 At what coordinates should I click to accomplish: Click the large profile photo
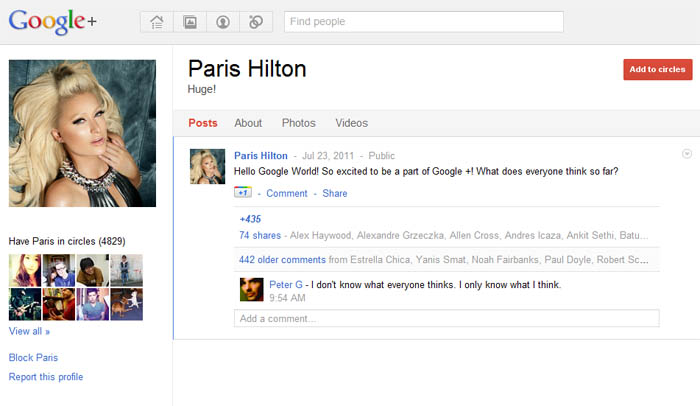pyautogui.click(x=83, y=133)
